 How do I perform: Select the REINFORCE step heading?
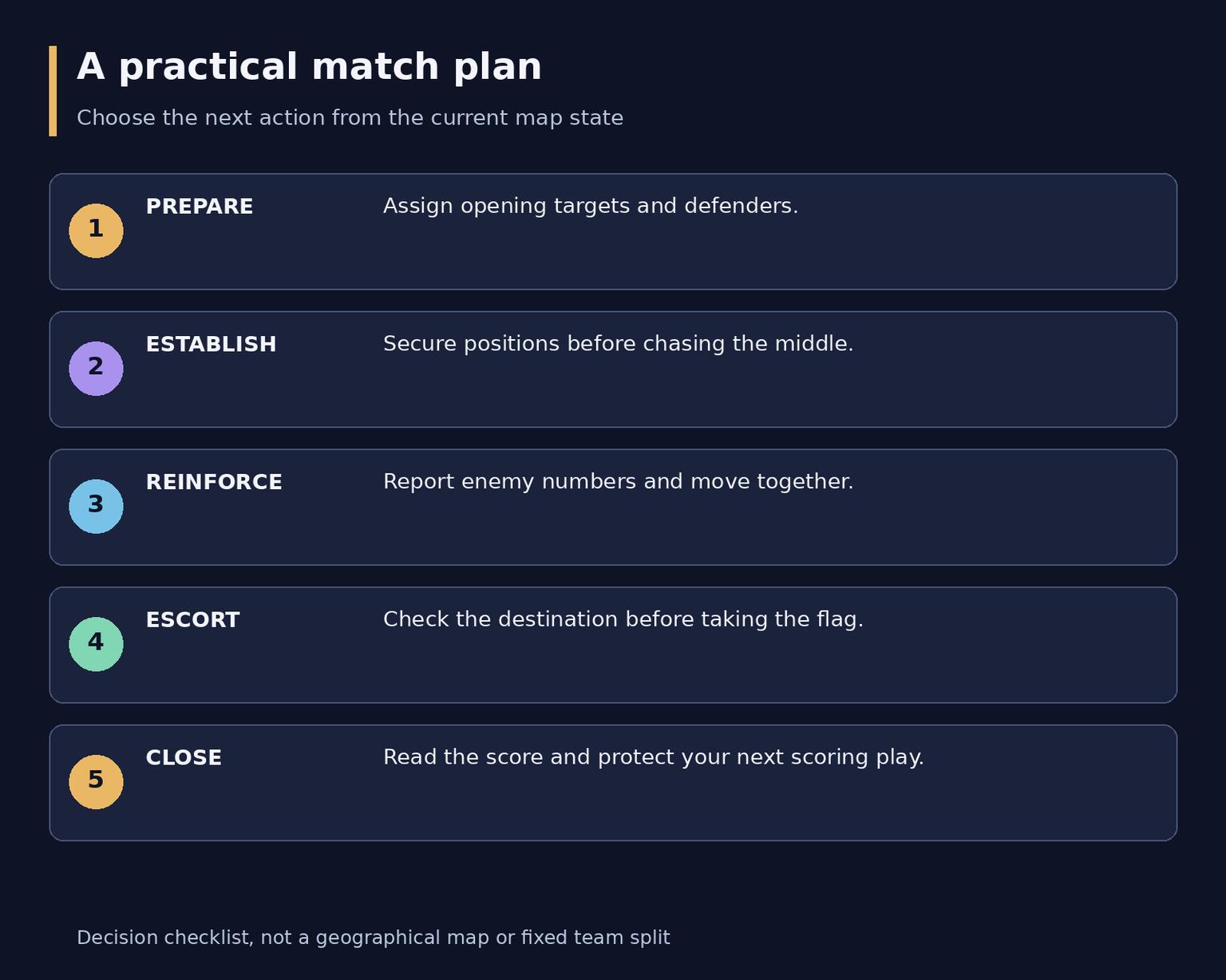pyautogui.click(x=214, y=483)
